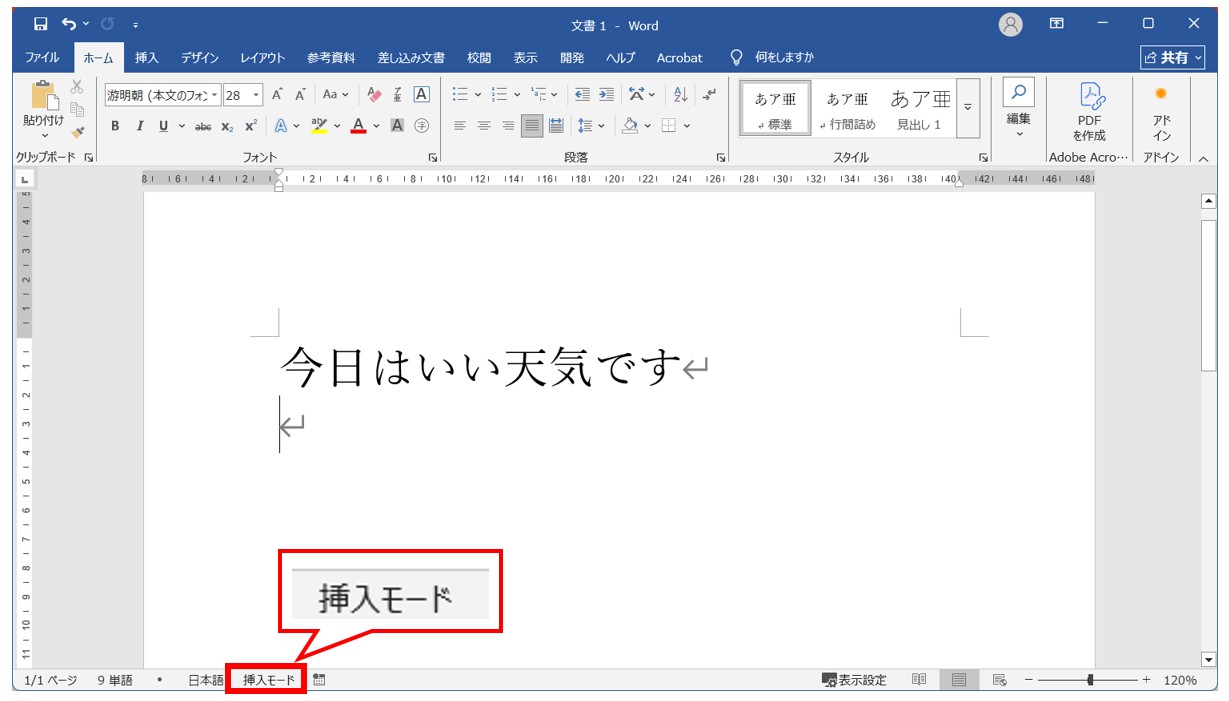
Task: Open the borders dropdown
Action: pos(687,126)
